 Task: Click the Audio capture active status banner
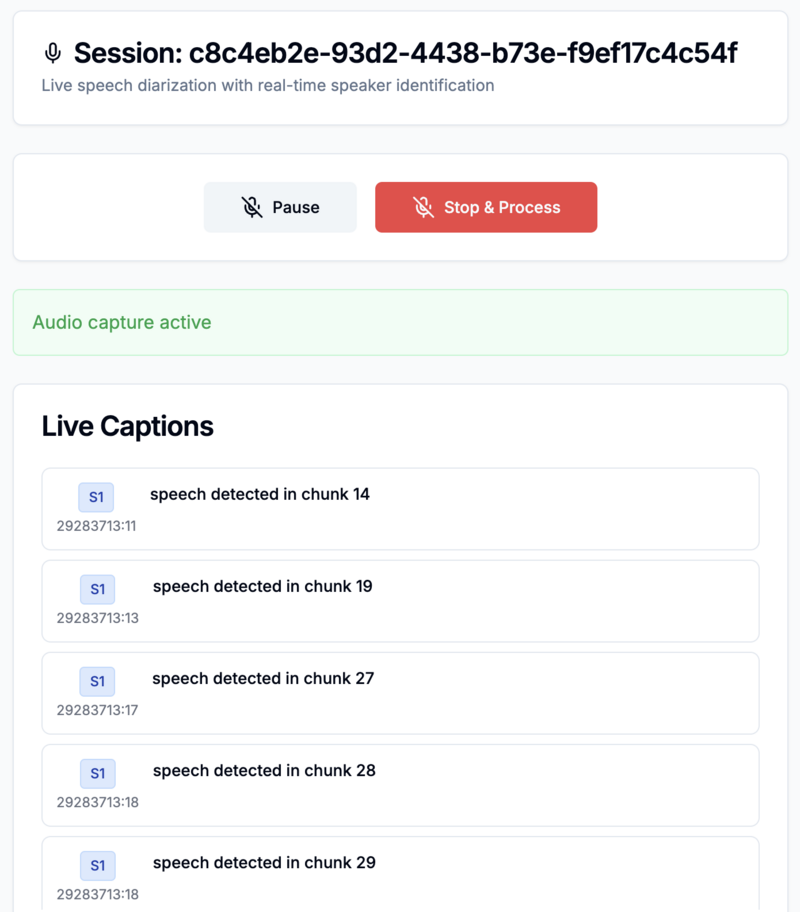(x=400, y=322)
